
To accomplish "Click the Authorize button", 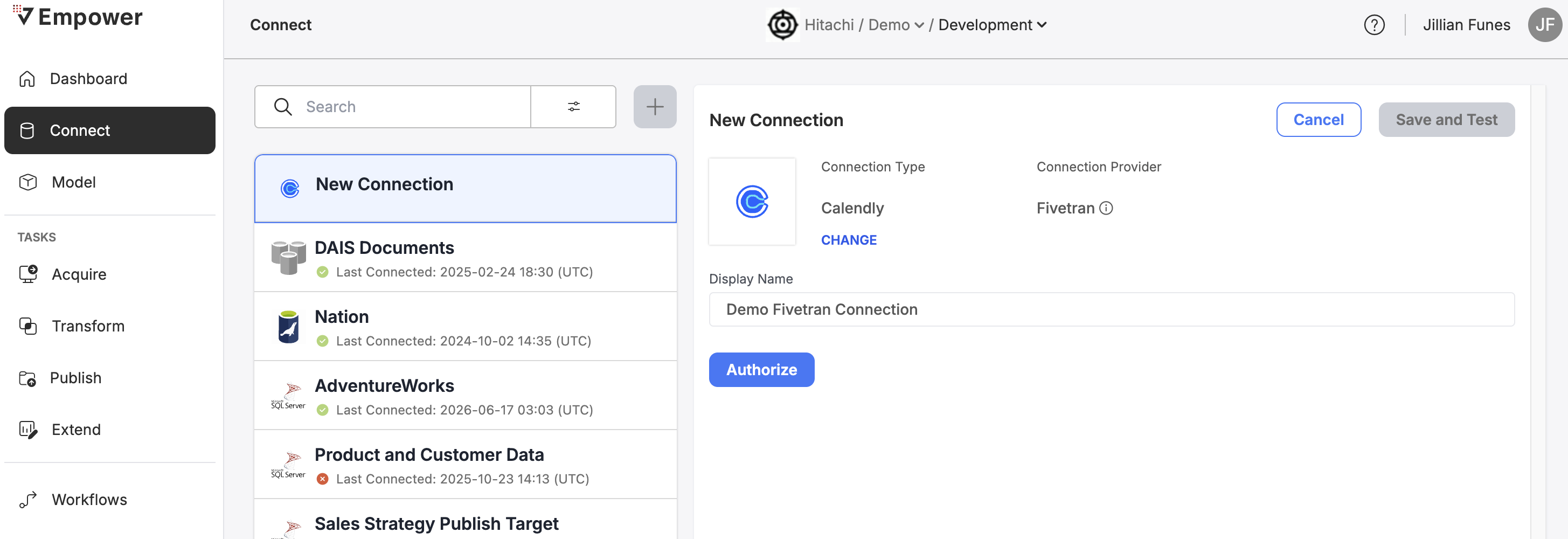I will click(x=761, y=370).
